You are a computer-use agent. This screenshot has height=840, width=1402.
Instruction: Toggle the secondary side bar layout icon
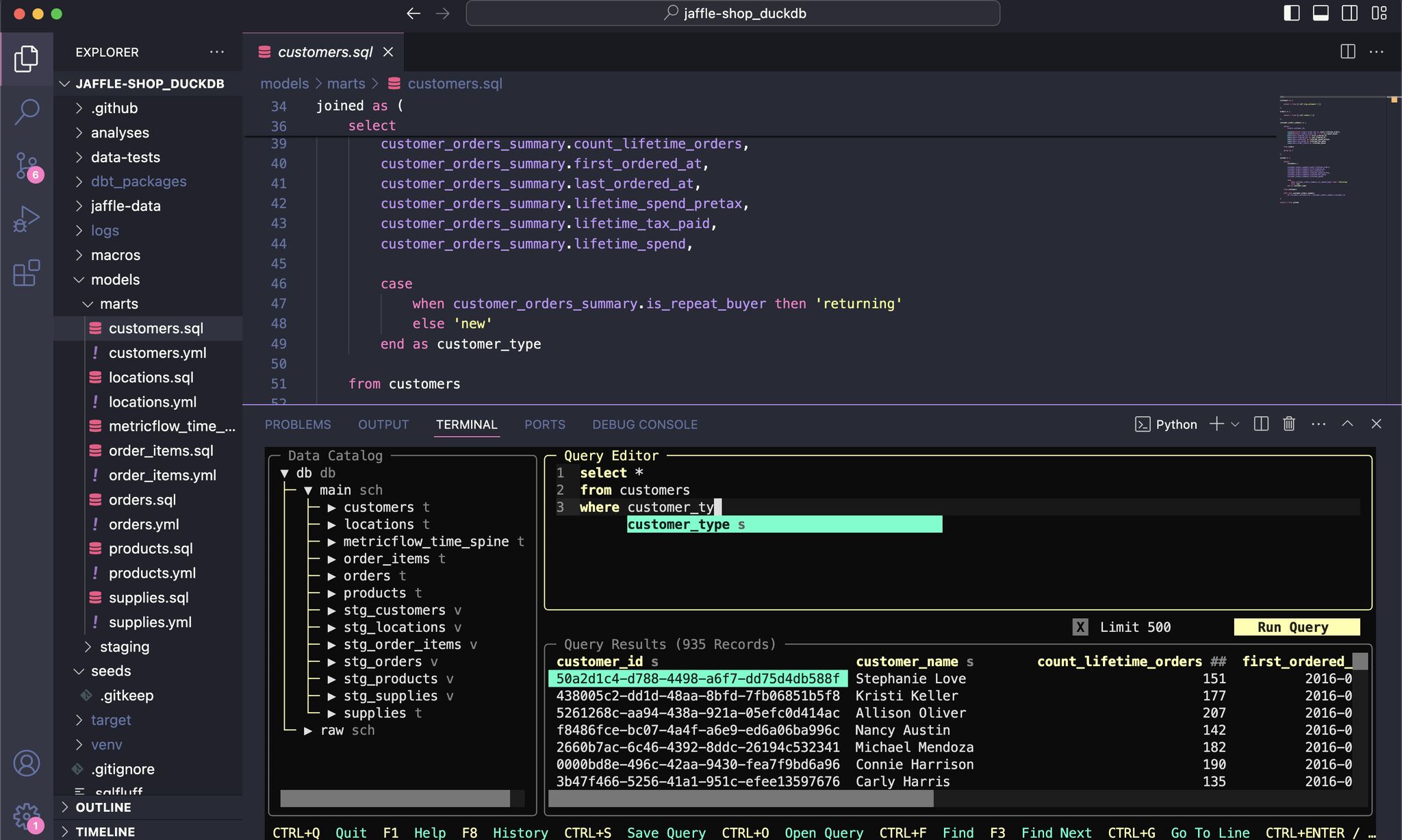click(x=1349, y=13)
